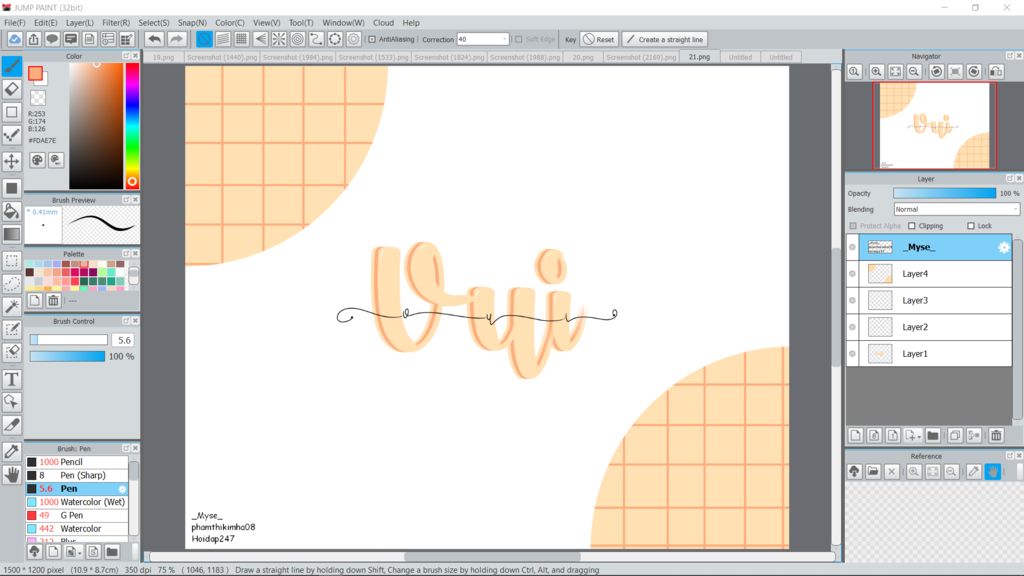Select the Eraser tool
Viewport: 1024px width, 576px height.
click(x=12, y=89)
